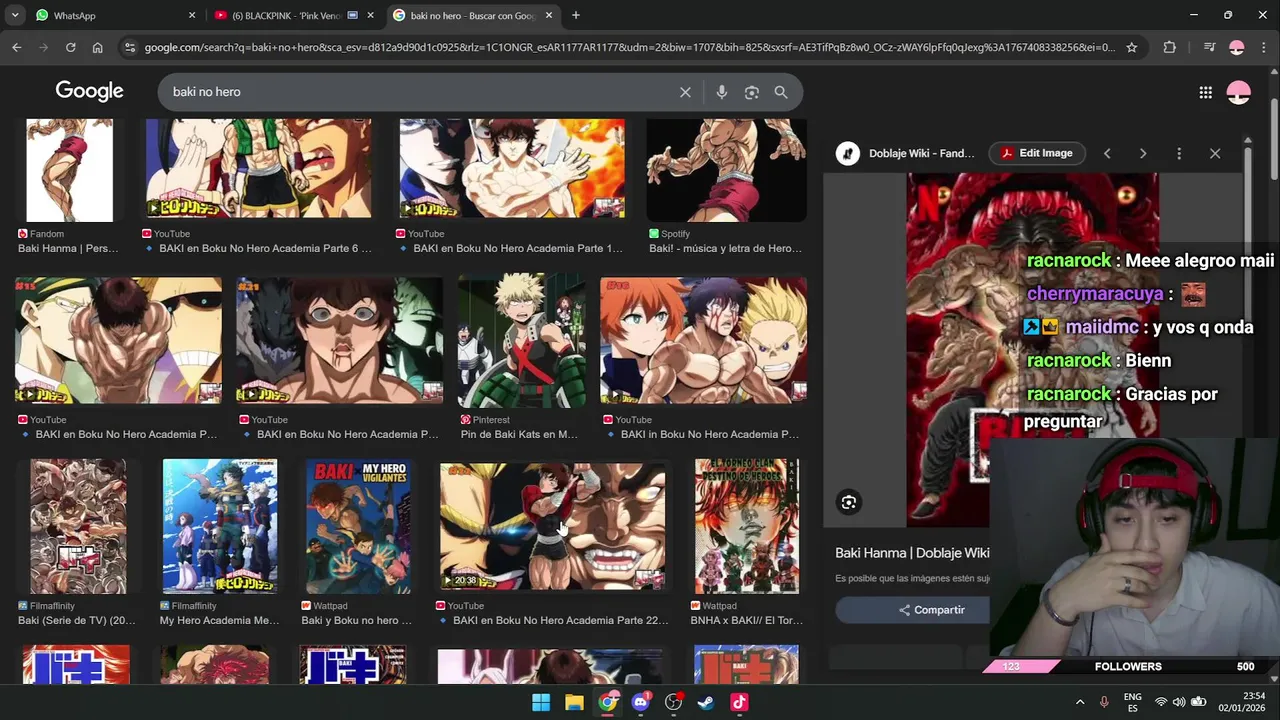Show previous image in preview panel

tap(1107, 153)
